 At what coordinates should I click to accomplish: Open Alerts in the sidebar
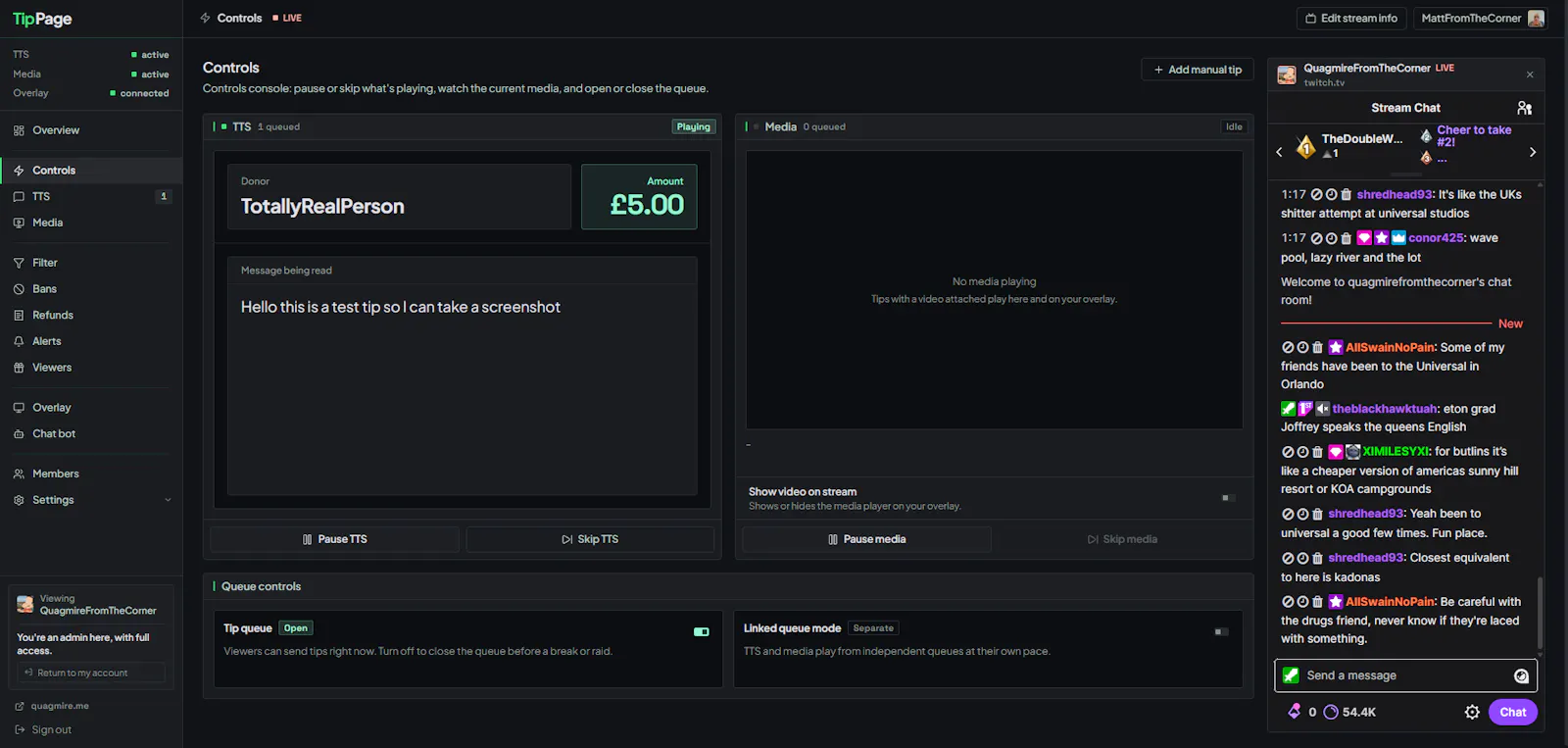(x=91, y=342)
